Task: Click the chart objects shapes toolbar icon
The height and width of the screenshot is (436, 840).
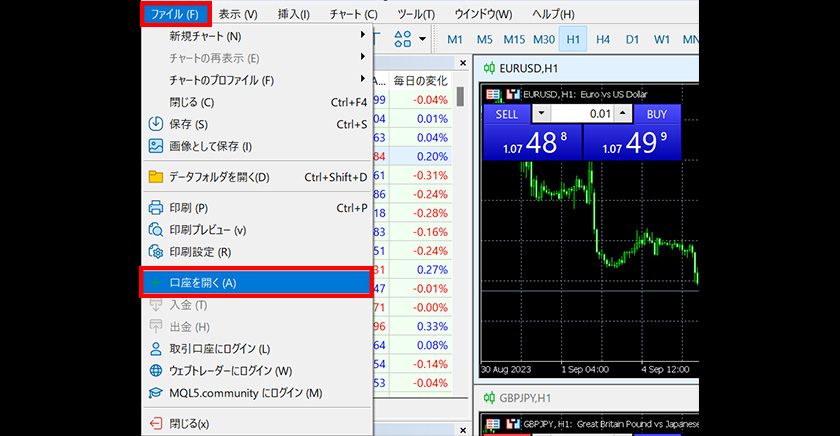Action: 403,39
